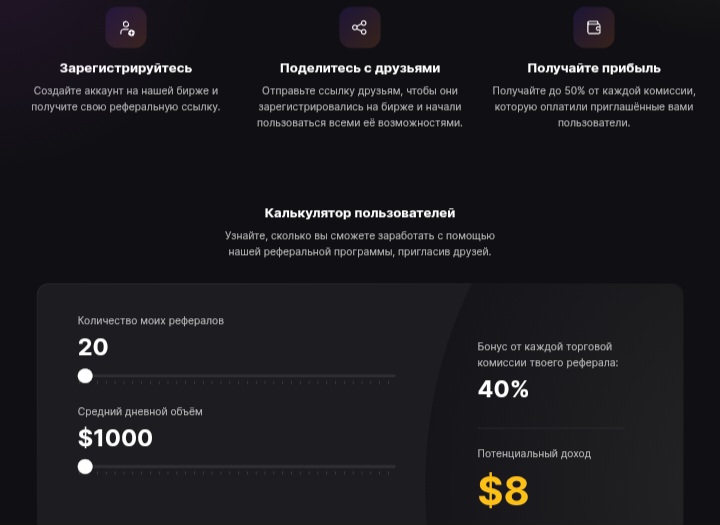Click the Количество моих рефералов label
The width and height of the screenshot is (720, 525).
pyautogui.click(x=151, y=321)
